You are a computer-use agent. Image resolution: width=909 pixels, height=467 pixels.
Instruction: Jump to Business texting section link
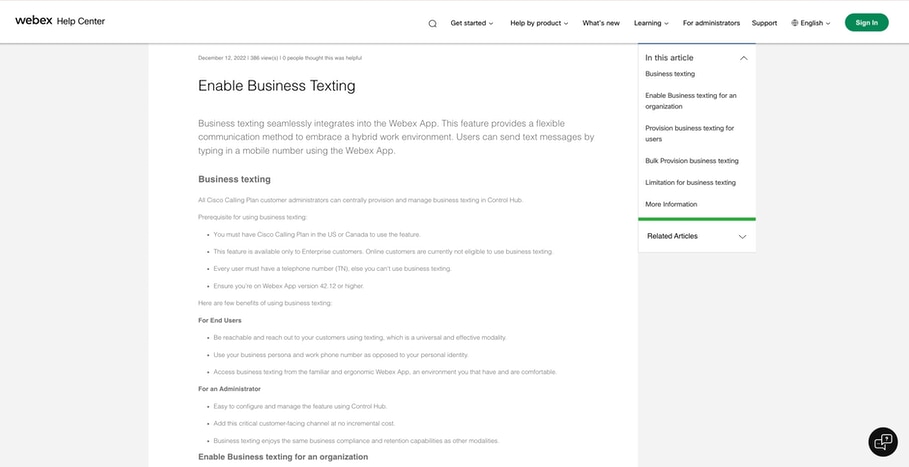tap(670, 74)
